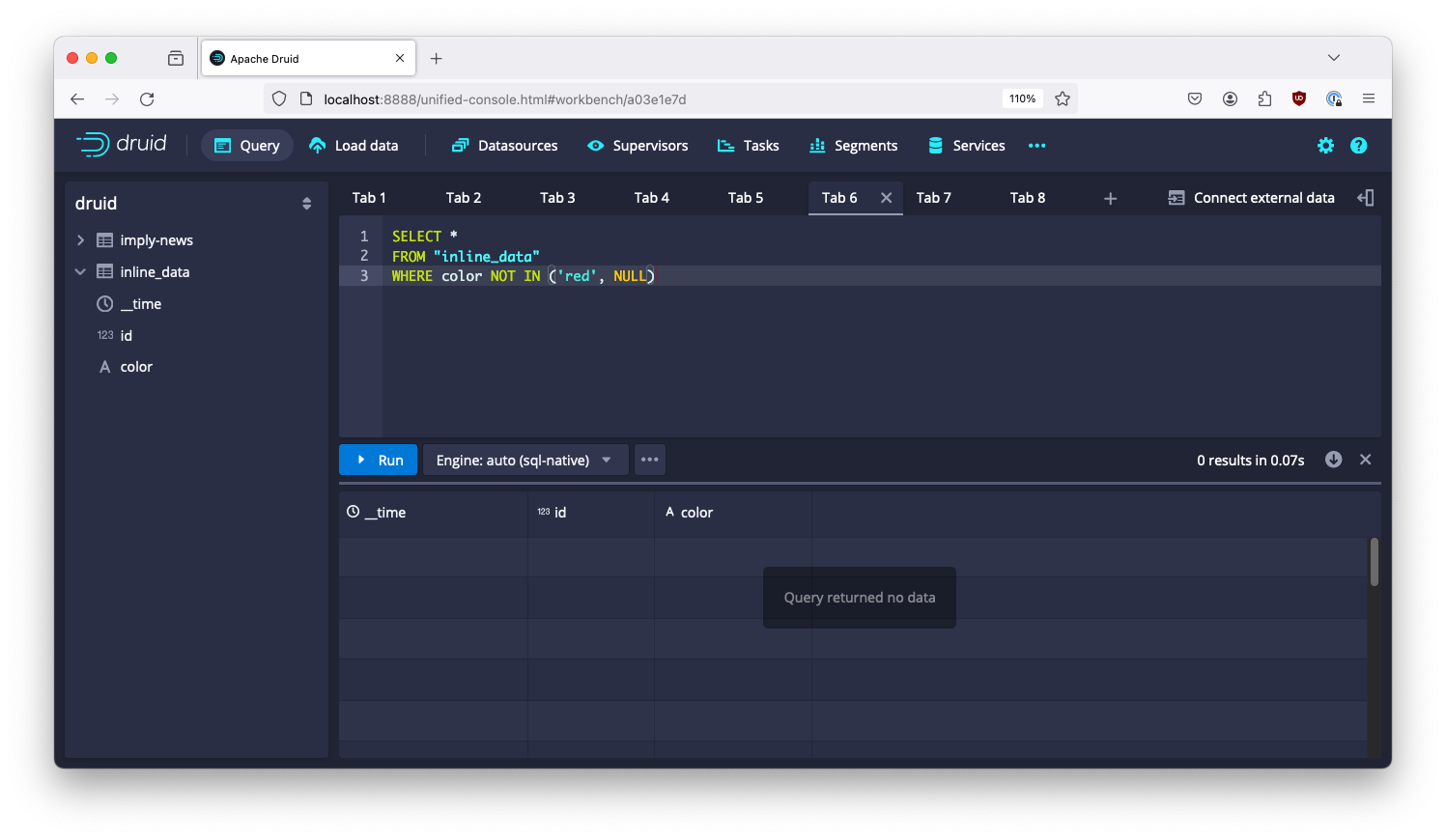Expand the imply-news datasource
Viewport: 1446px width, 840px height.
point(80,239)
